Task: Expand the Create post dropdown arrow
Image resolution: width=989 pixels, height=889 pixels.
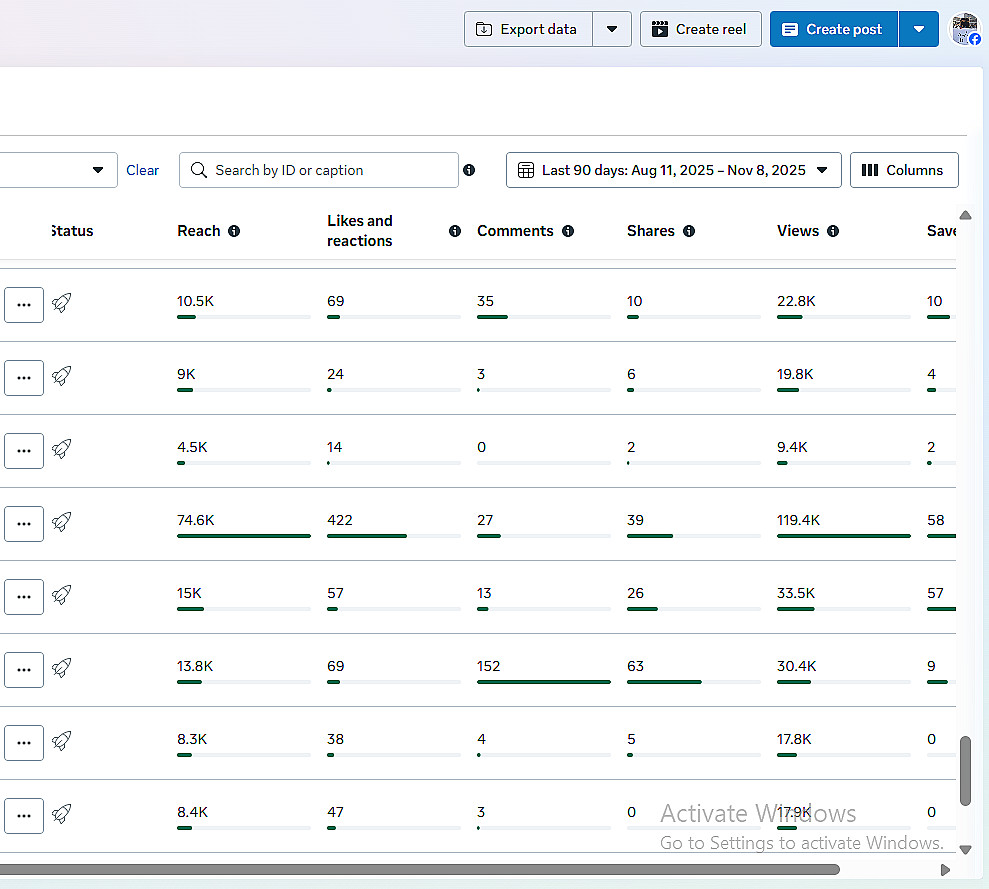Action: pos(919,29)
